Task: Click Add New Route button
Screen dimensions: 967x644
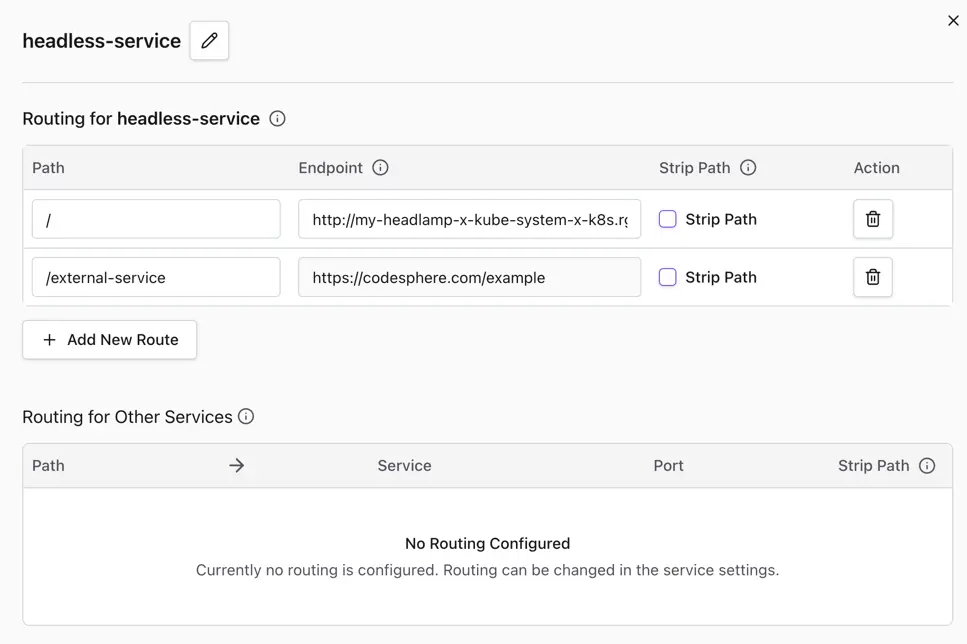Action: click(110, 340)
